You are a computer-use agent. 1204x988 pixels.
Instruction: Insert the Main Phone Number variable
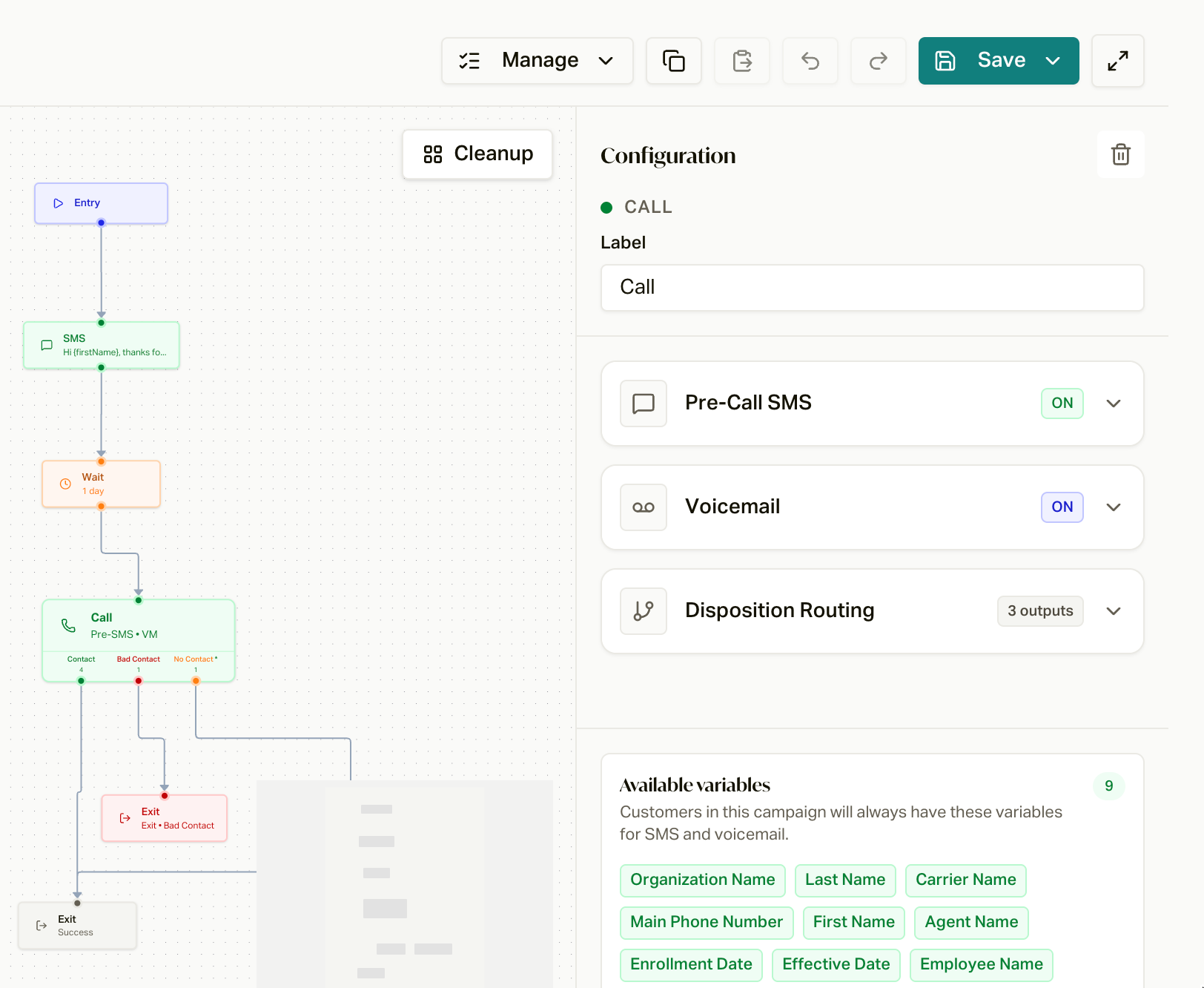click(707, 923)
